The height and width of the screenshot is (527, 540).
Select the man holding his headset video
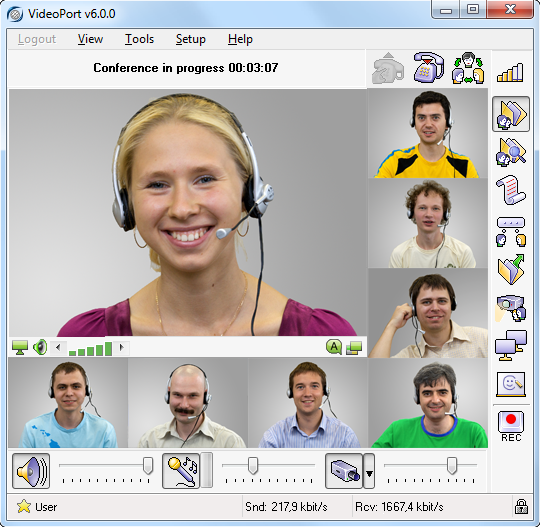point(428,313)
